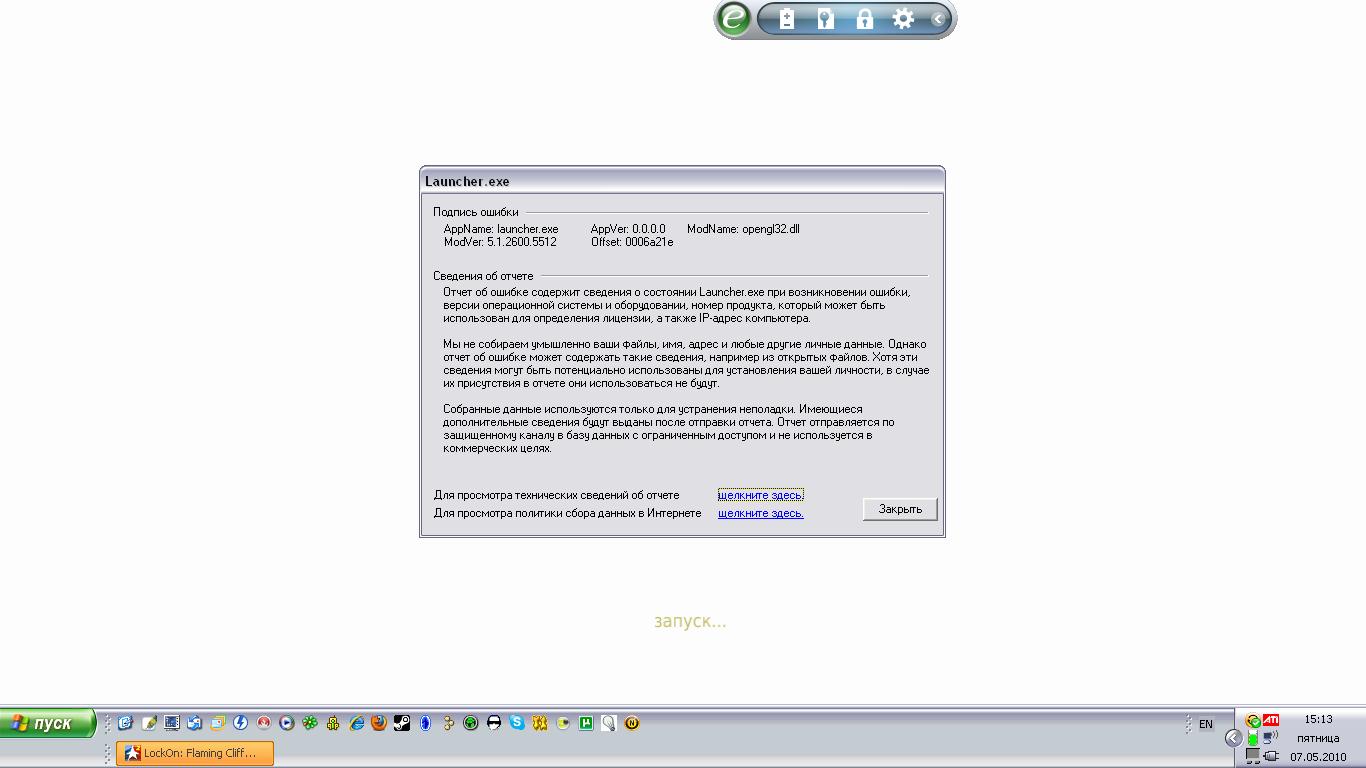The image size is (1366, 768).
Task: Click the taskbar clock showing 15:13
Action: click(x=1318, y=719)
